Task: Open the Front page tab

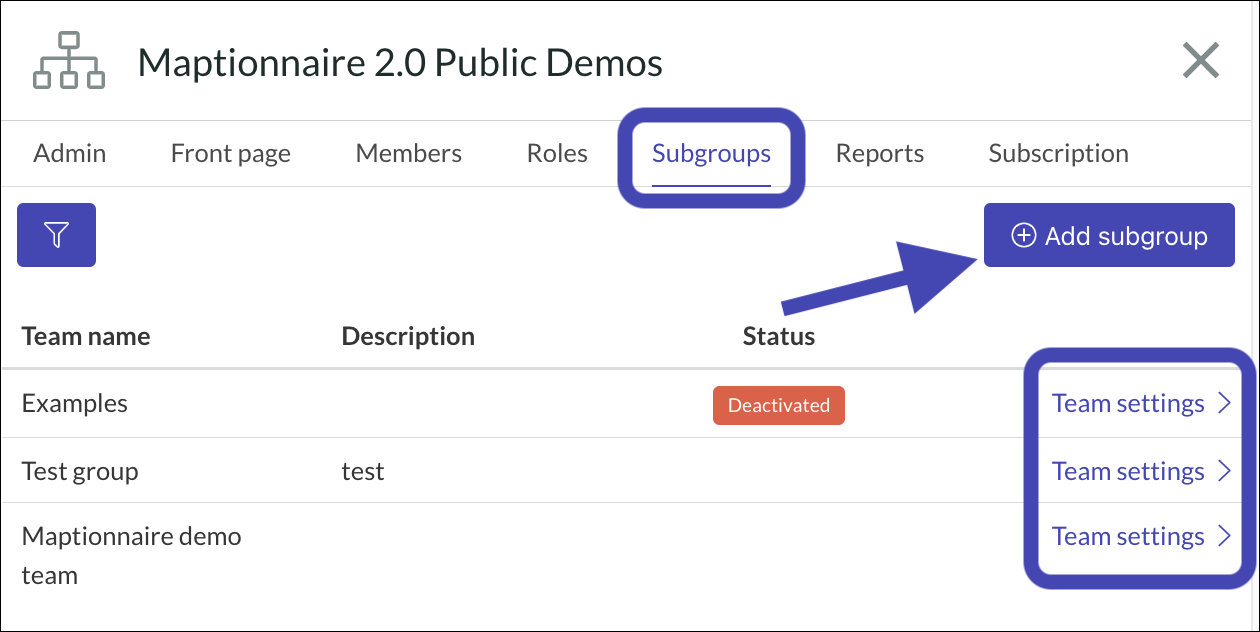Action: 231,153
